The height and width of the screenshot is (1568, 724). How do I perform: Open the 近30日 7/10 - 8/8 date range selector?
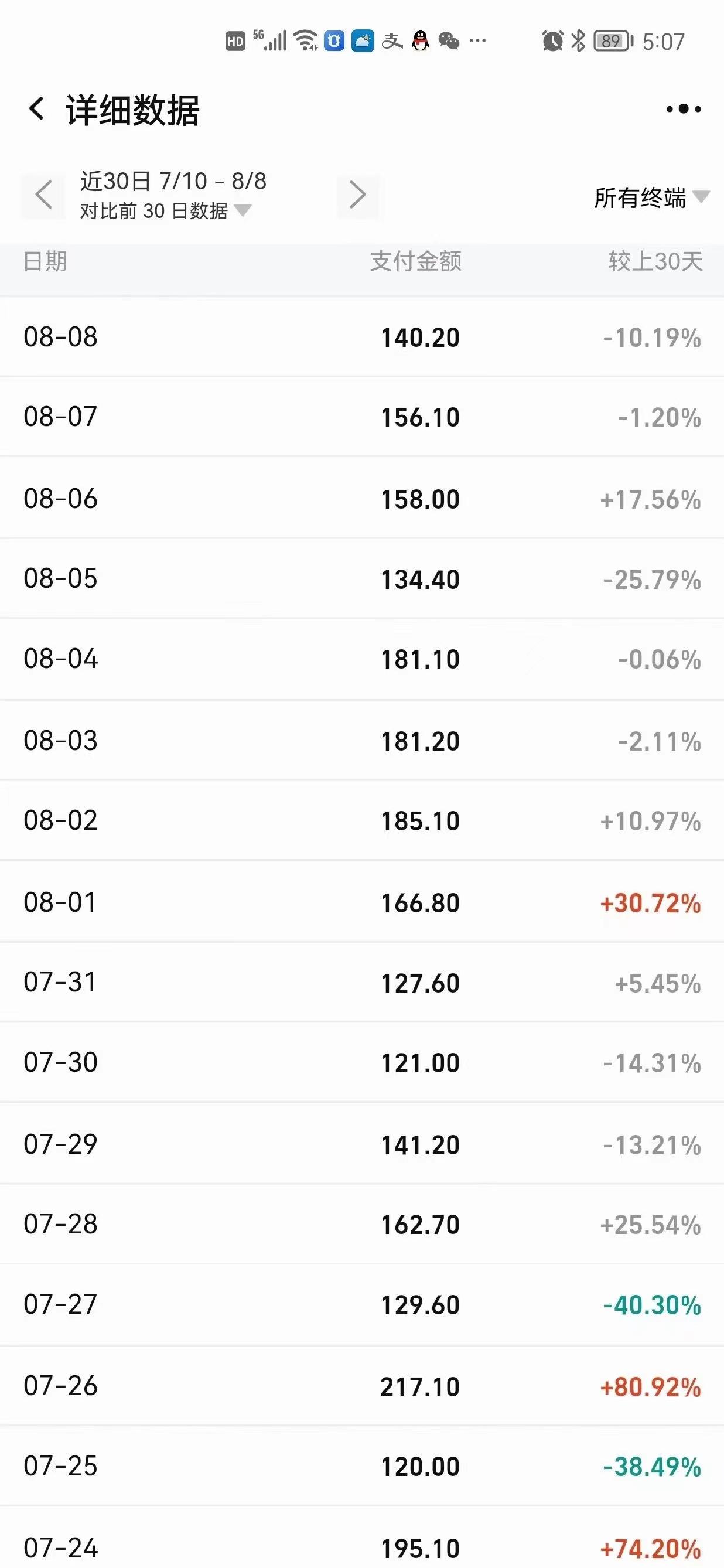click(x=173, y=181)
